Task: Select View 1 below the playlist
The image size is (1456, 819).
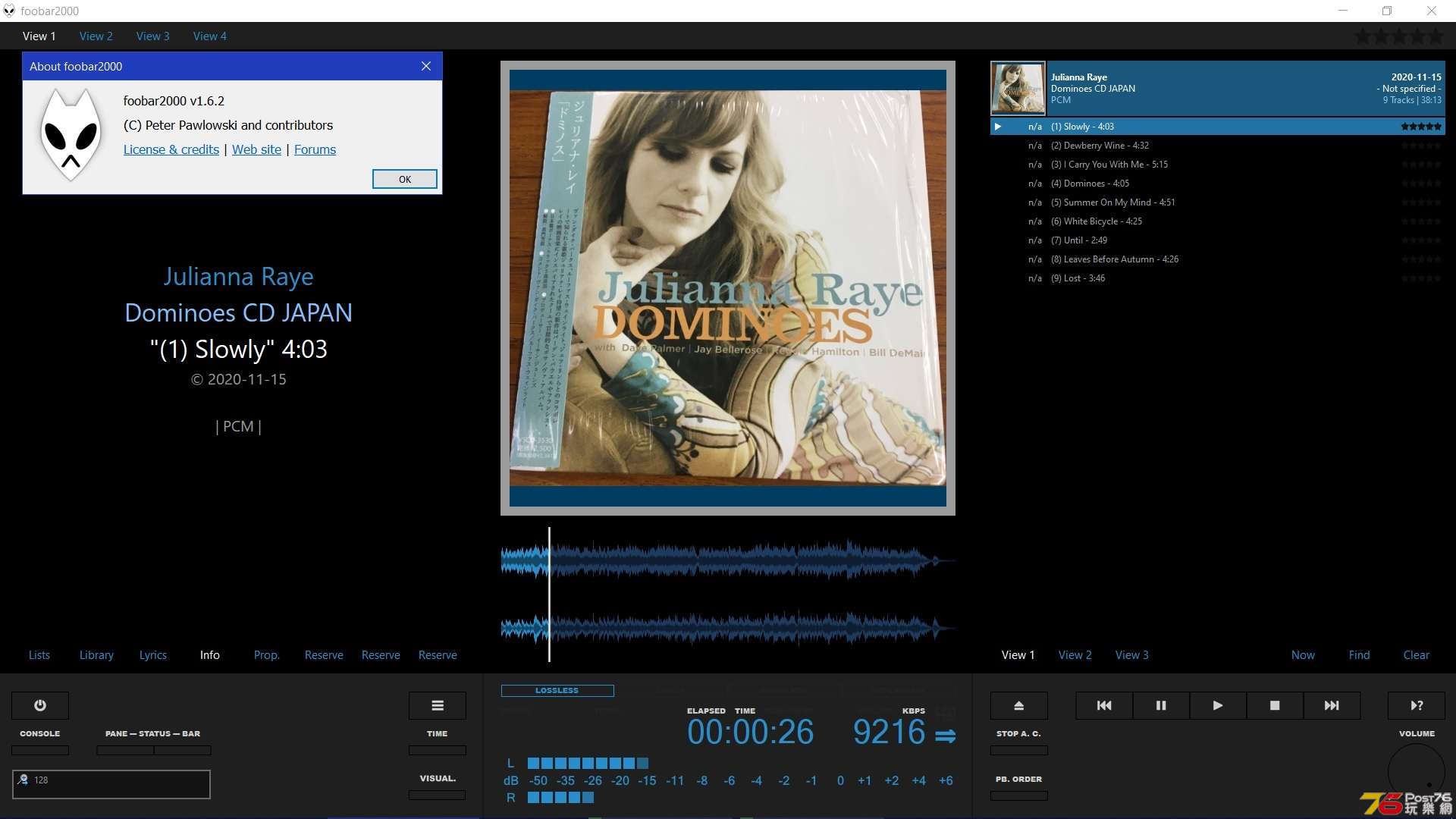Action: point(1018,654)
